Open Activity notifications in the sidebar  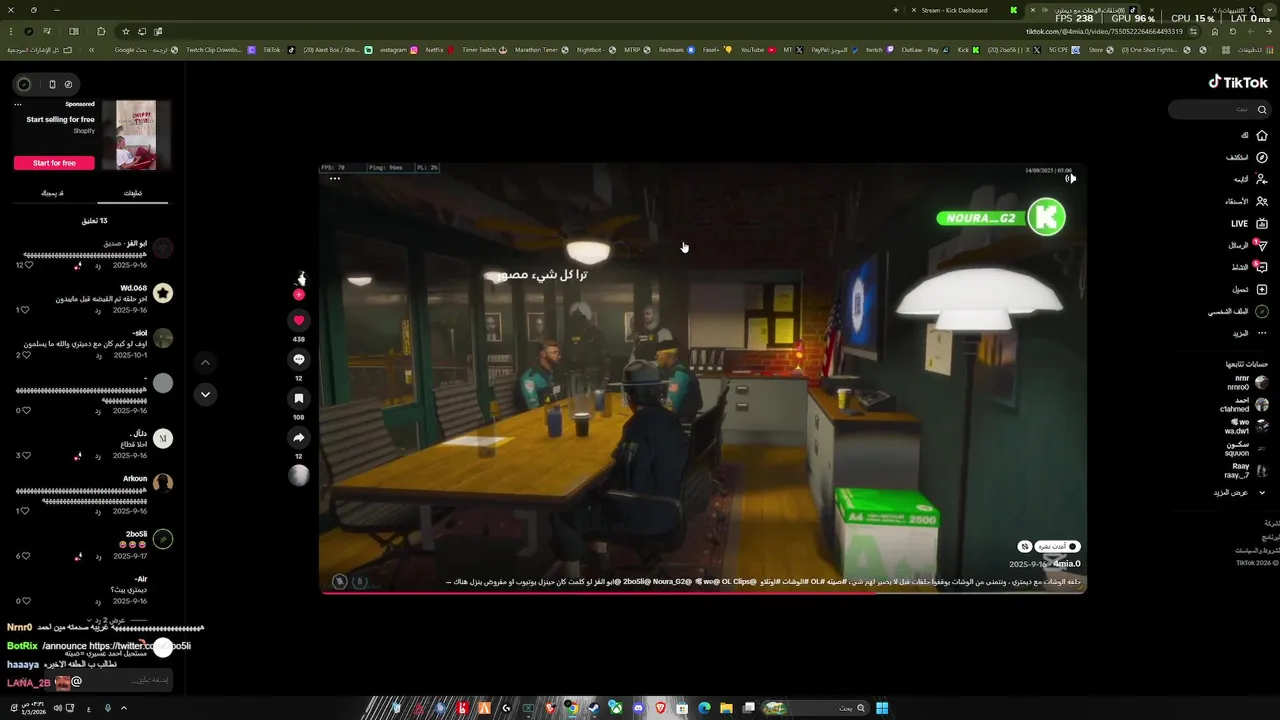click(x=1249, y=267)
